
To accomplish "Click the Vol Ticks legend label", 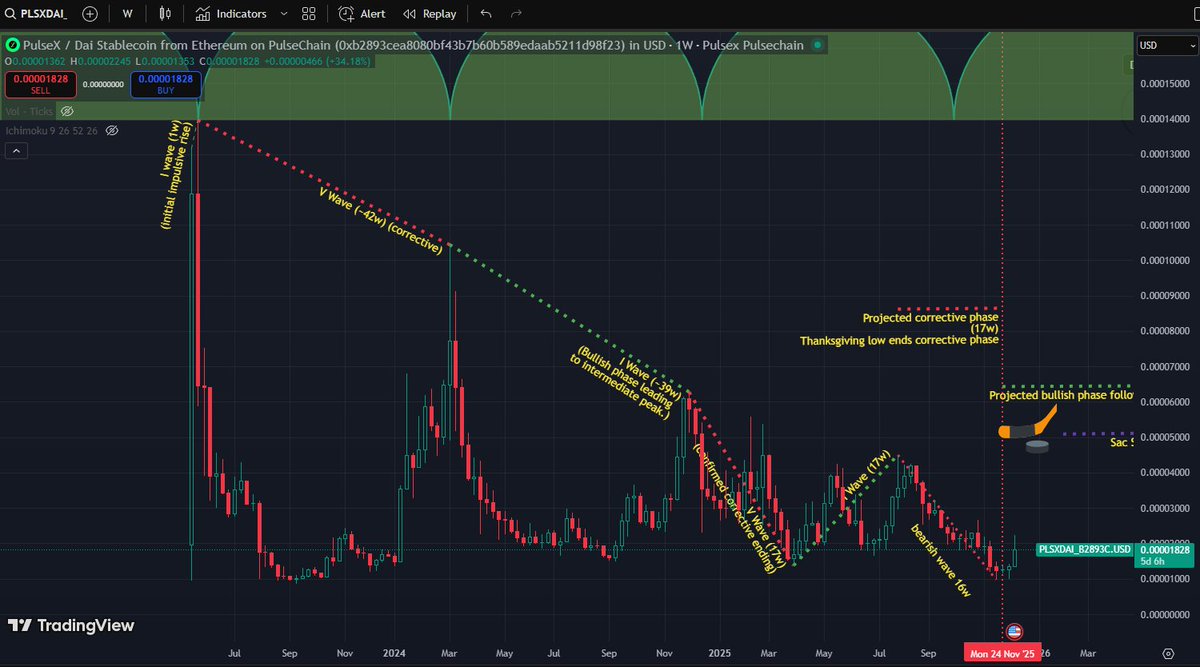I will [29, 111].
